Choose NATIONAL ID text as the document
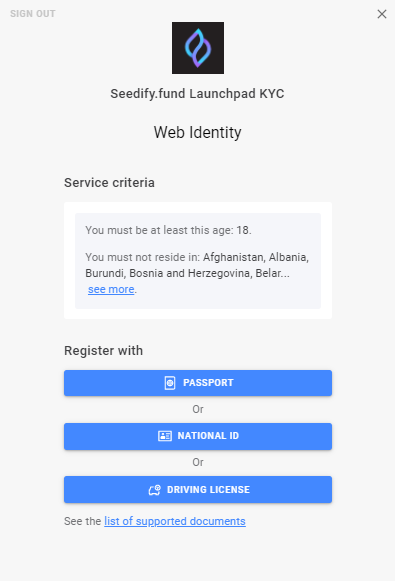This screenshot has height=581, width=395. 208,436
